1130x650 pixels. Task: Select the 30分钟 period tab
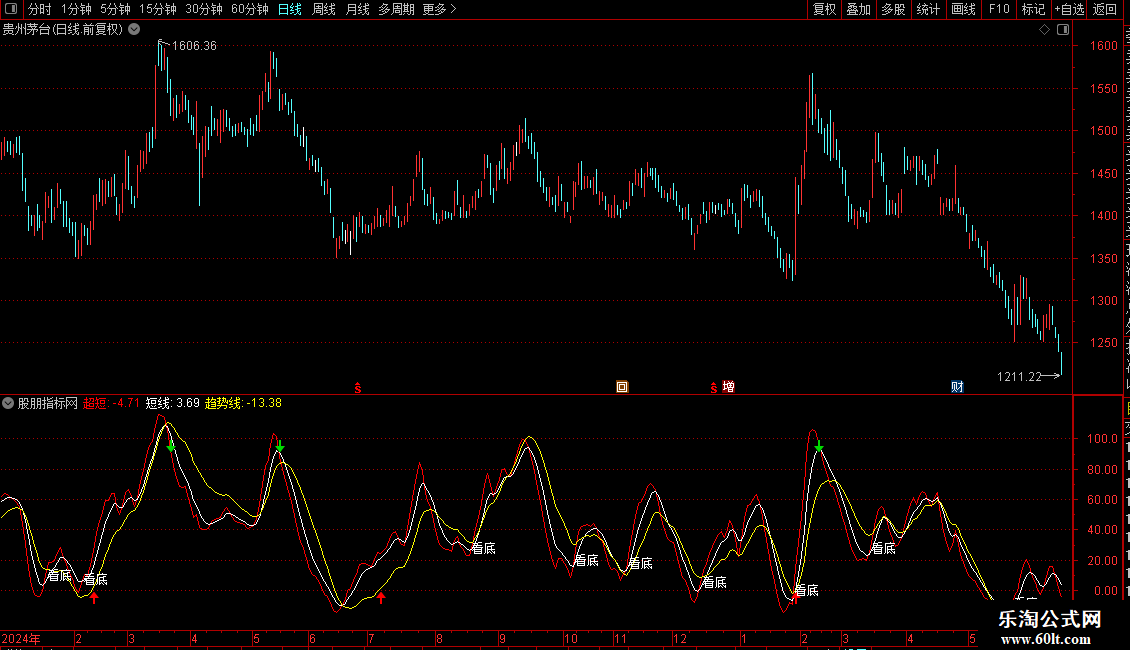(204, 9)
